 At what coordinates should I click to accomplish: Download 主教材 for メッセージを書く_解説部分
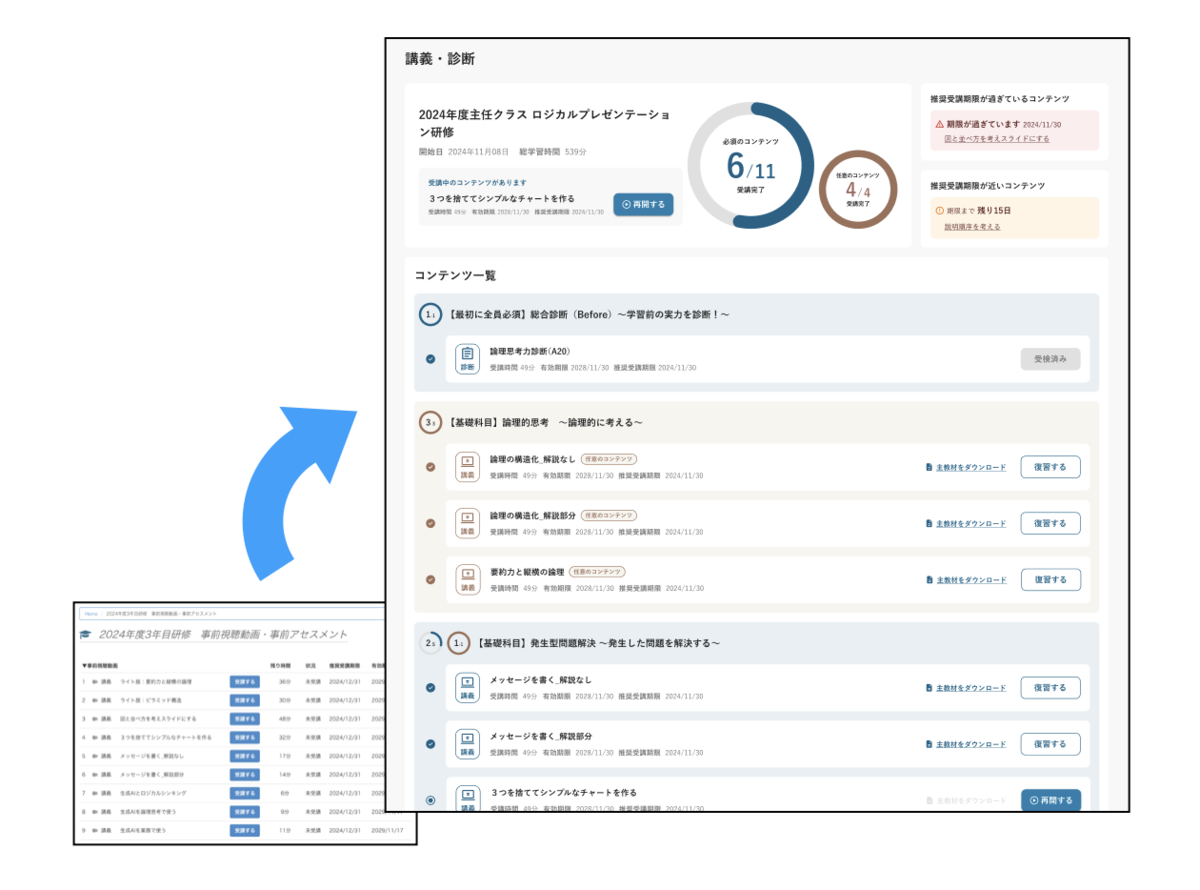click(x=971, y=744)
